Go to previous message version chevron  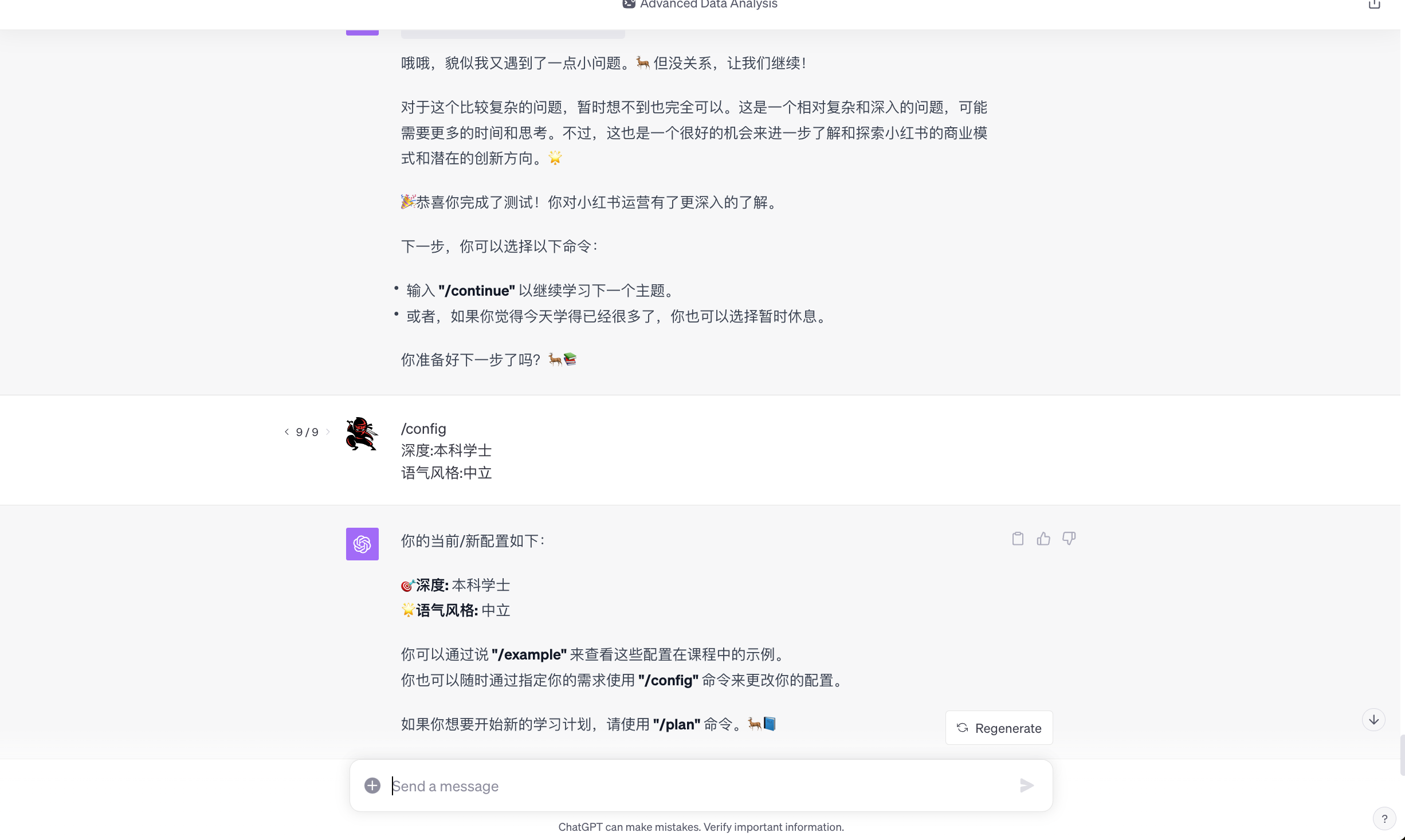tap(287, 432)
